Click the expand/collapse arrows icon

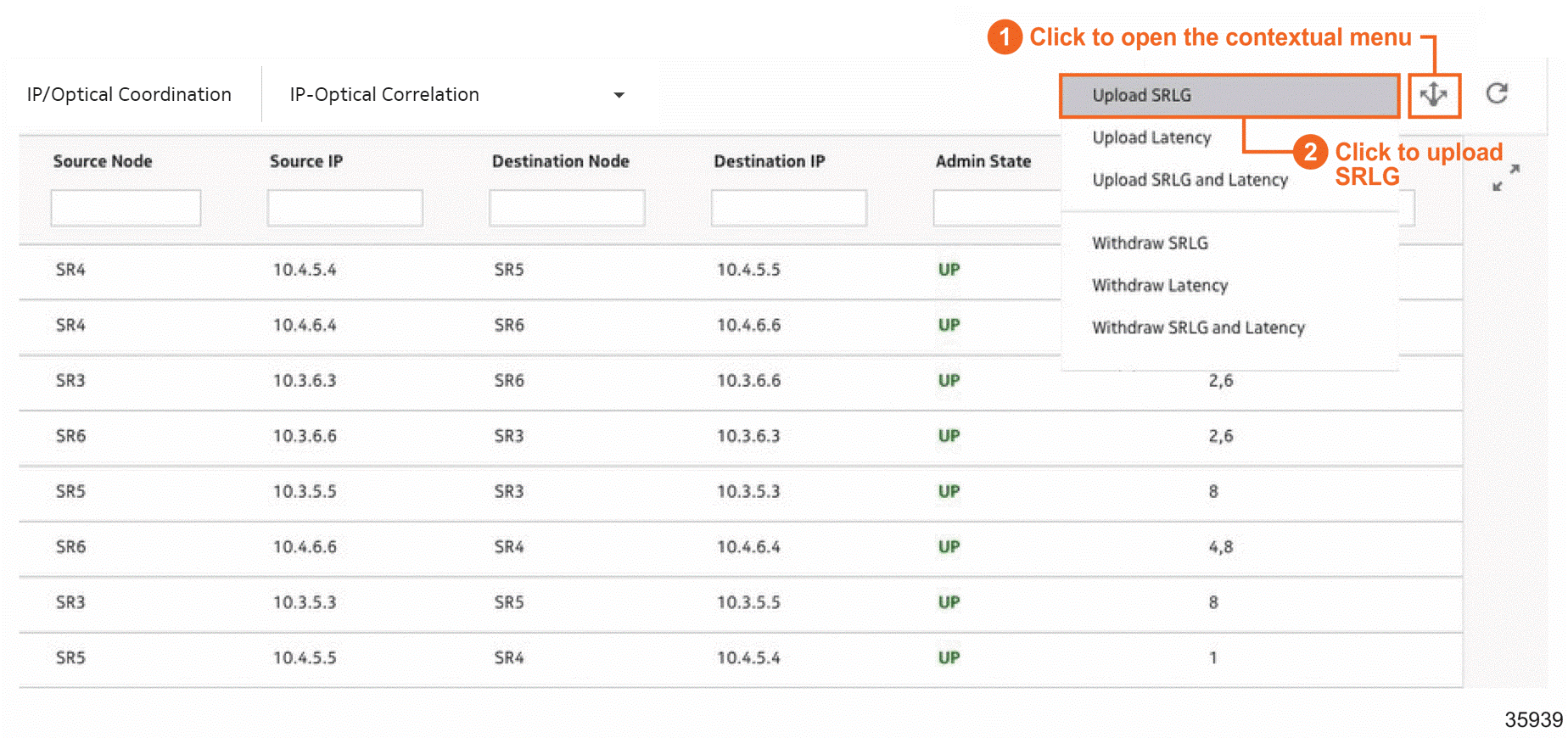point(1505,177)
